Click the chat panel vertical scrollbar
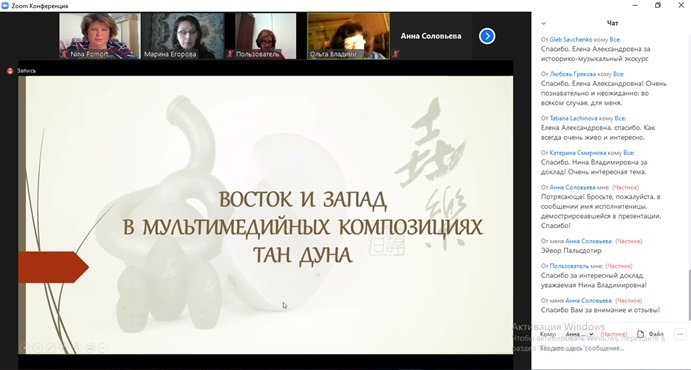The width and height of the screenshot is (691, 370). pos(689,294)
